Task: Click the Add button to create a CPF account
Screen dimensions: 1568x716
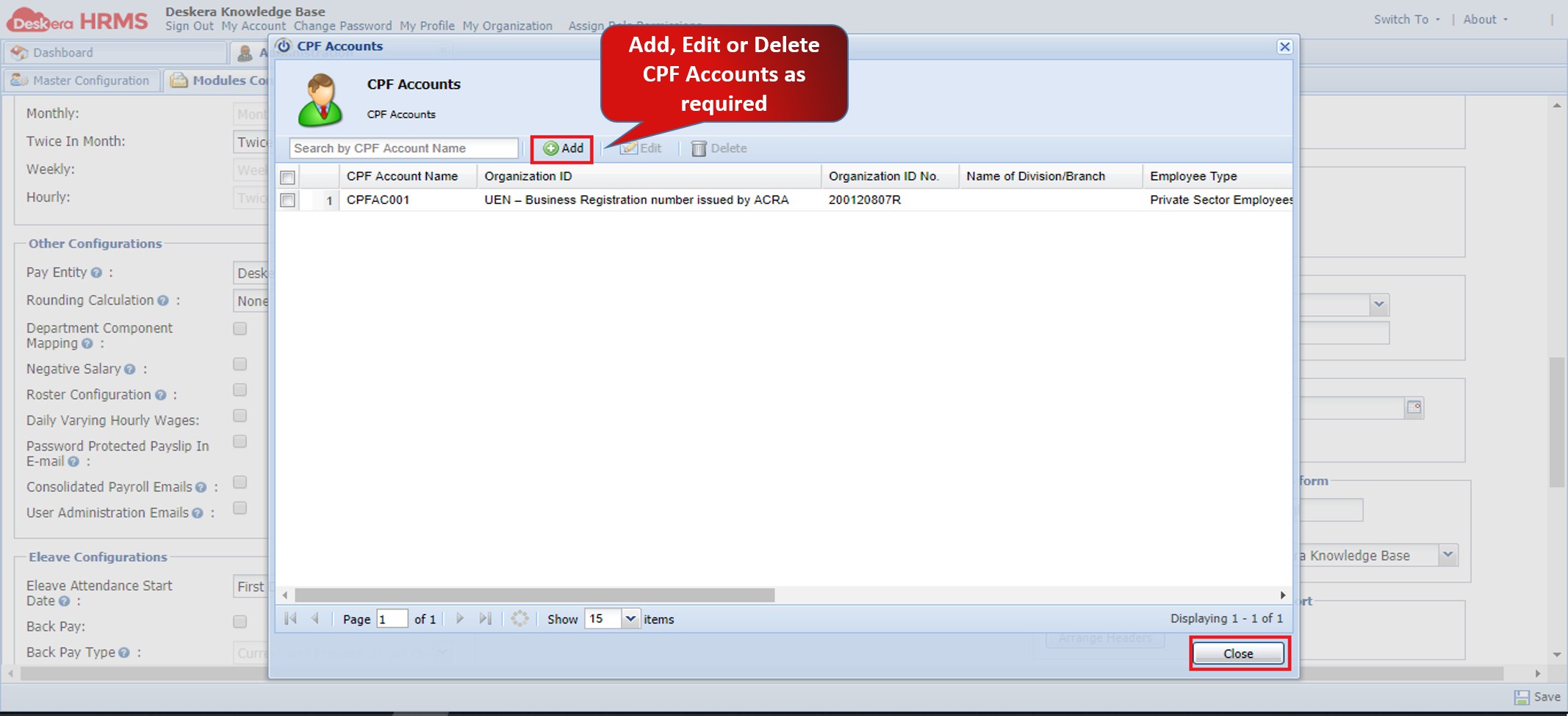Action: point(561,148)
